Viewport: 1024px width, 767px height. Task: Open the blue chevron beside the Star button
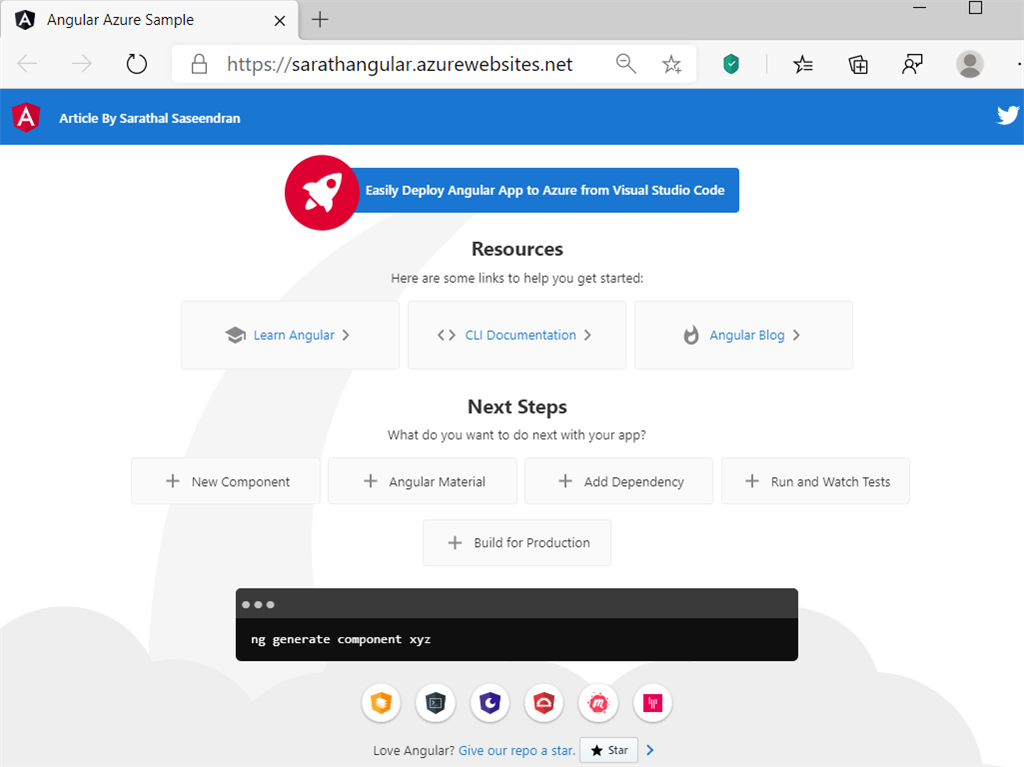650,749
